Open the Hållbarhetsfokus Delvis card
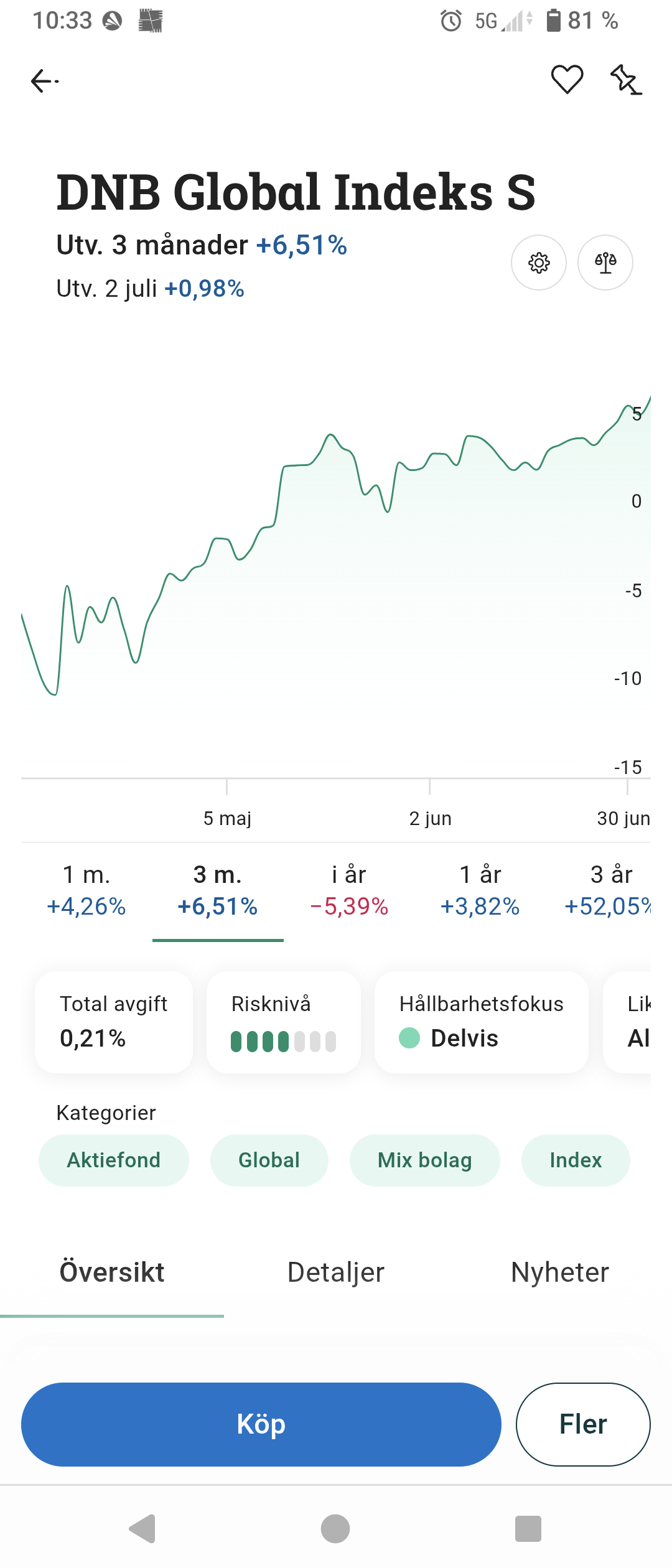Viewport: 672px width, 1568px height. point(481,1022)
